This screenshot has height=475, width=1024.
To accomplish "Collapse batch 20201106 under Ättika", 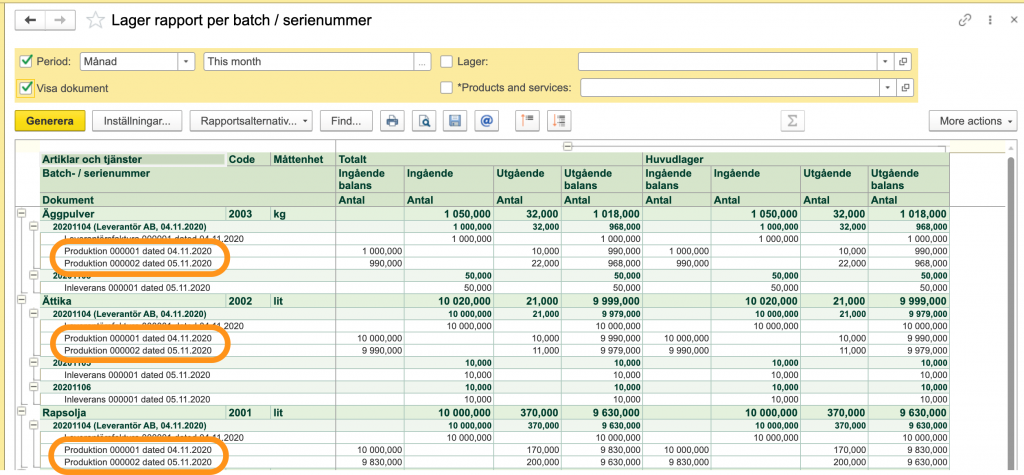I will [33, 387].
